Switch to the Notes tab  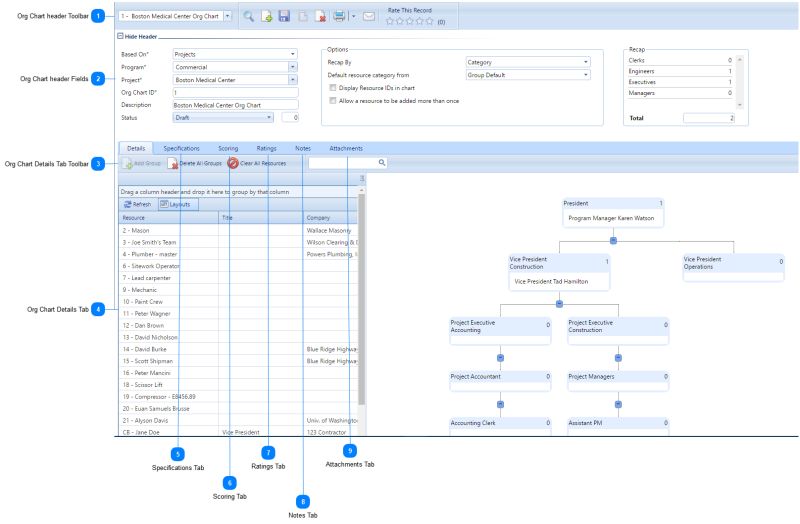point(303,148)
